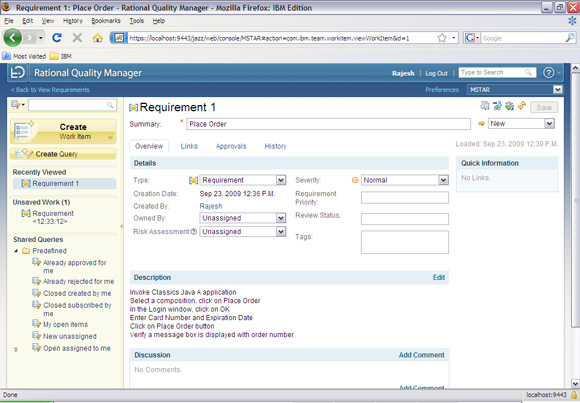580x403 pixels.
Task: Click the find duplicates icon near Save
Action: pyautogui.click(x=485, y=106)
